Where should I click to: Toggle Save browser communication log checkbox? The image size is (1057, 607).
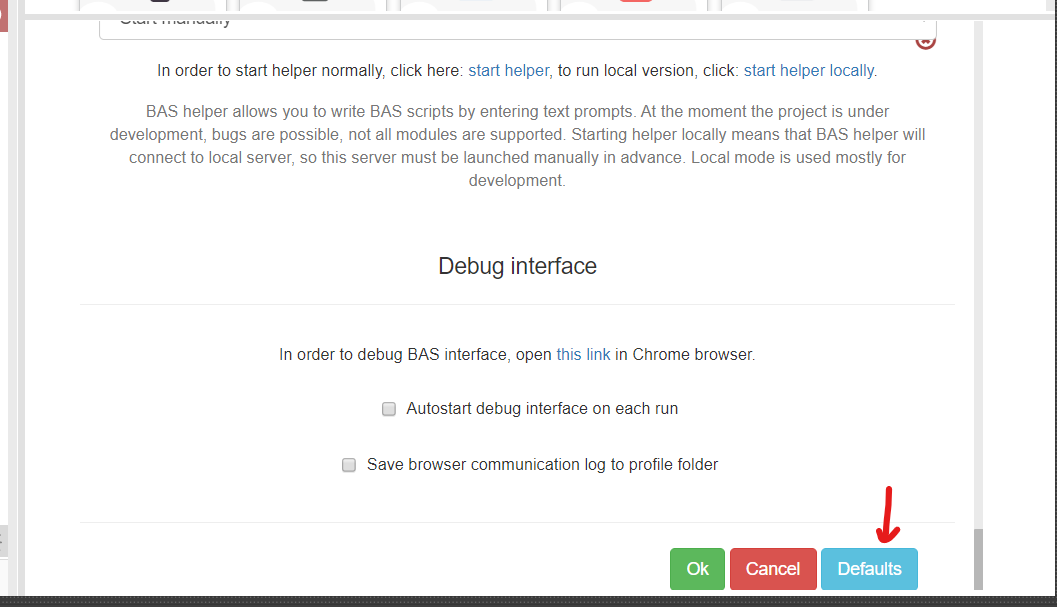[x=349, y=465]
